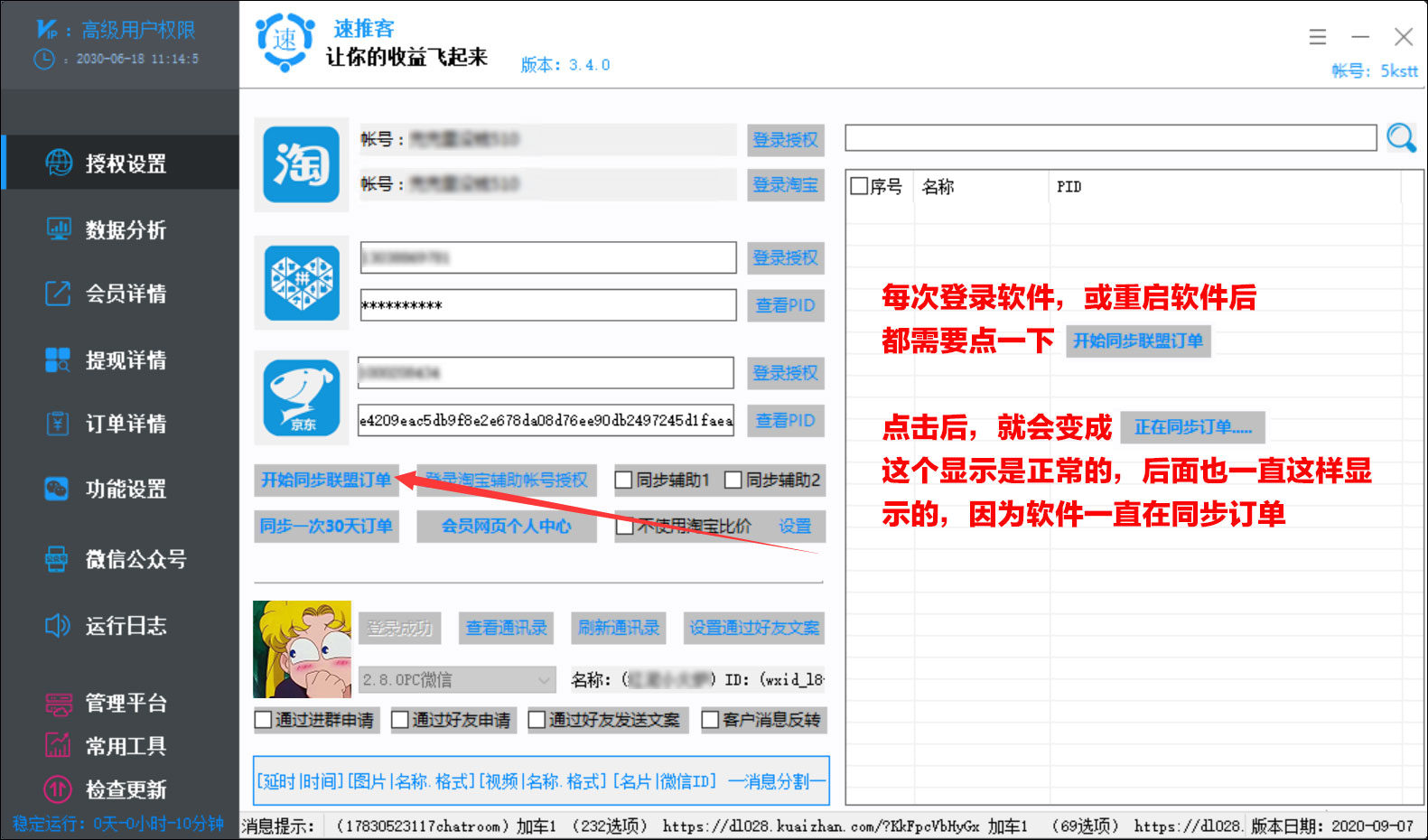Click the cartoon WeChat avatar

pos(302,649)
